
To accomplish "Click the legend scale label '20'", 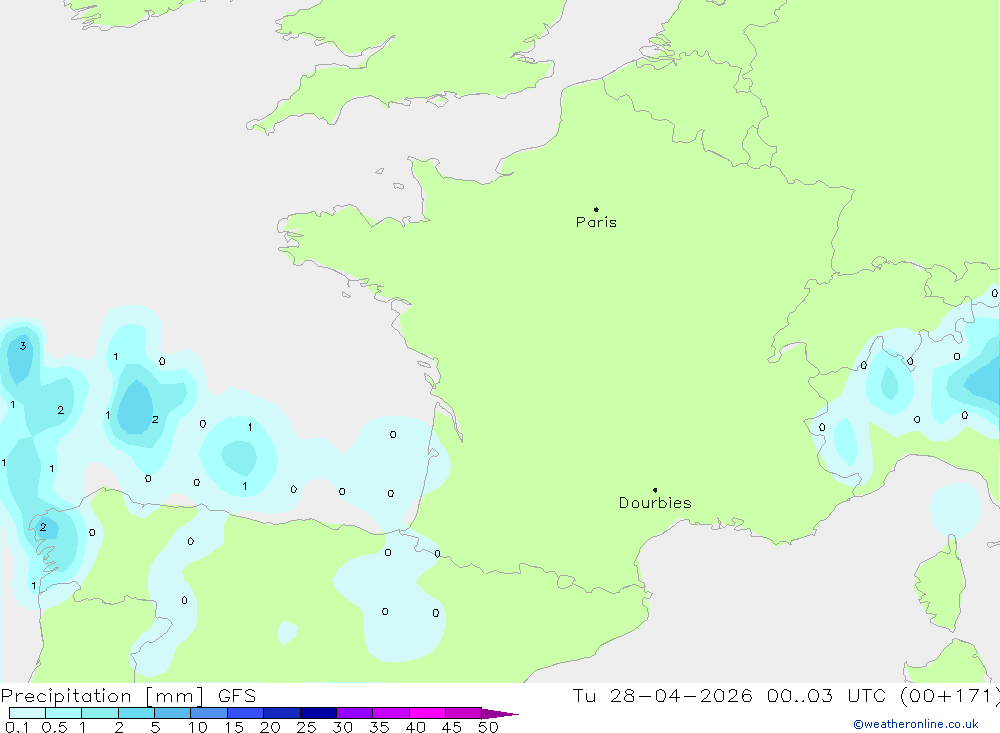I will tap(270, 727).
